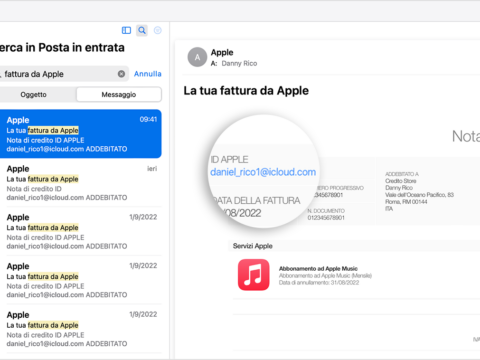The width and height of the screenshot is (480, 360).
Task: Click the daniel_rico1@icloud.com link in invoice
Action: pyautogui.click(x=263, y=172)
